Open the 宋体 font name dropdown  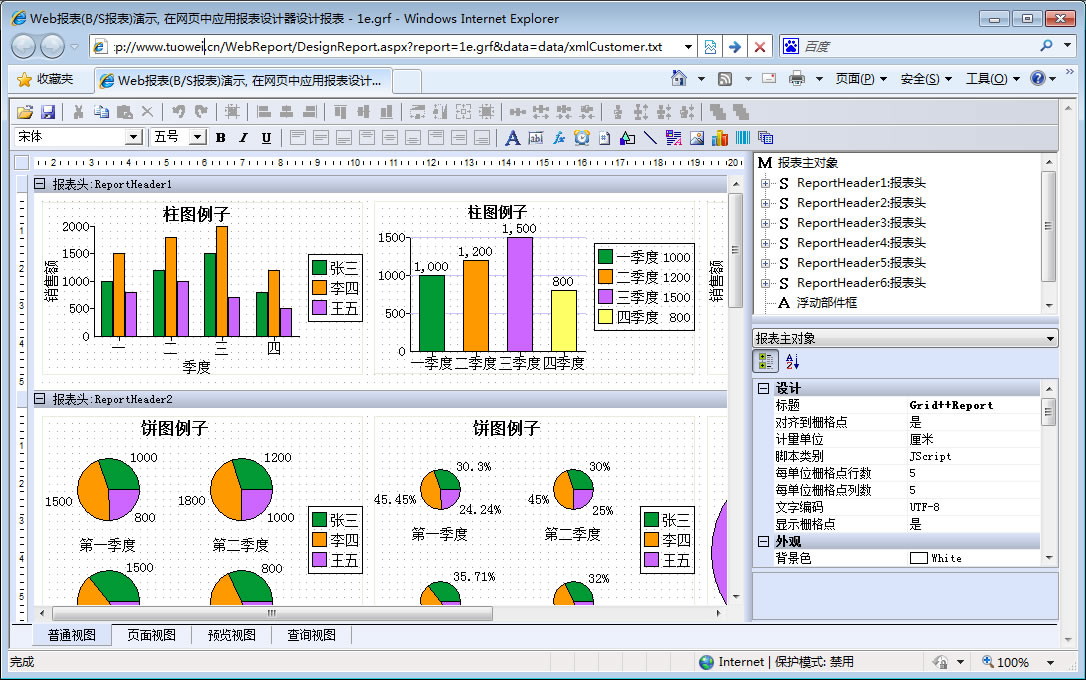[x=133, y=137]
